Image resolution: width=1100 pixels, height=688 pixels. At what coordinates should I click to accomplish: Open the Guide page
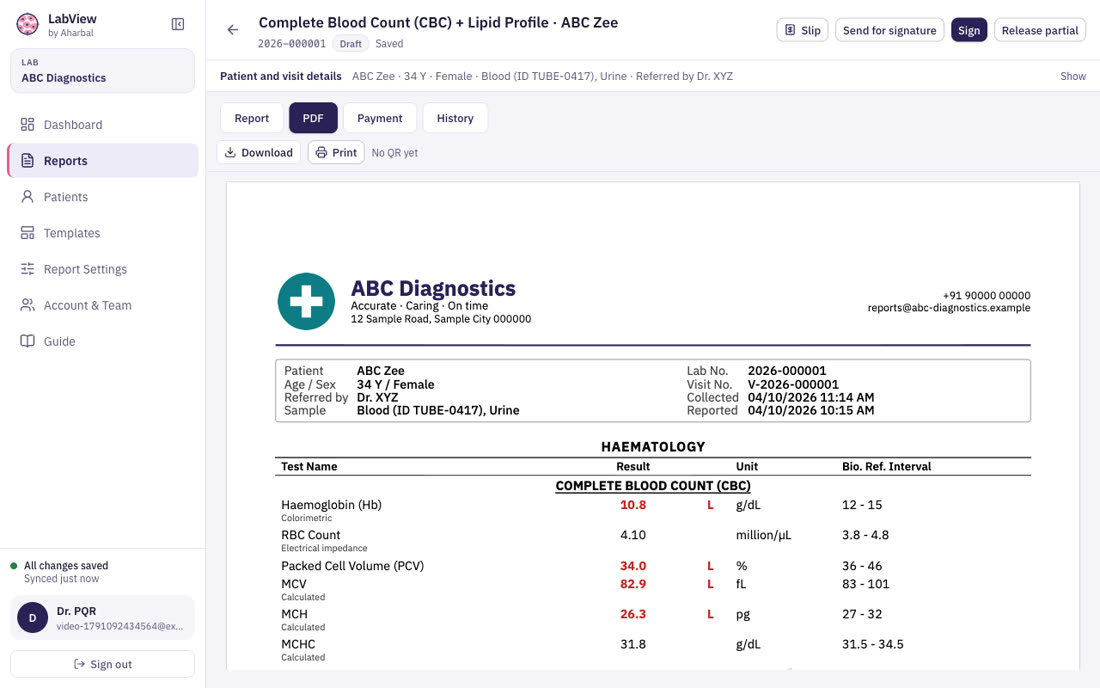[x=102, y=342]
